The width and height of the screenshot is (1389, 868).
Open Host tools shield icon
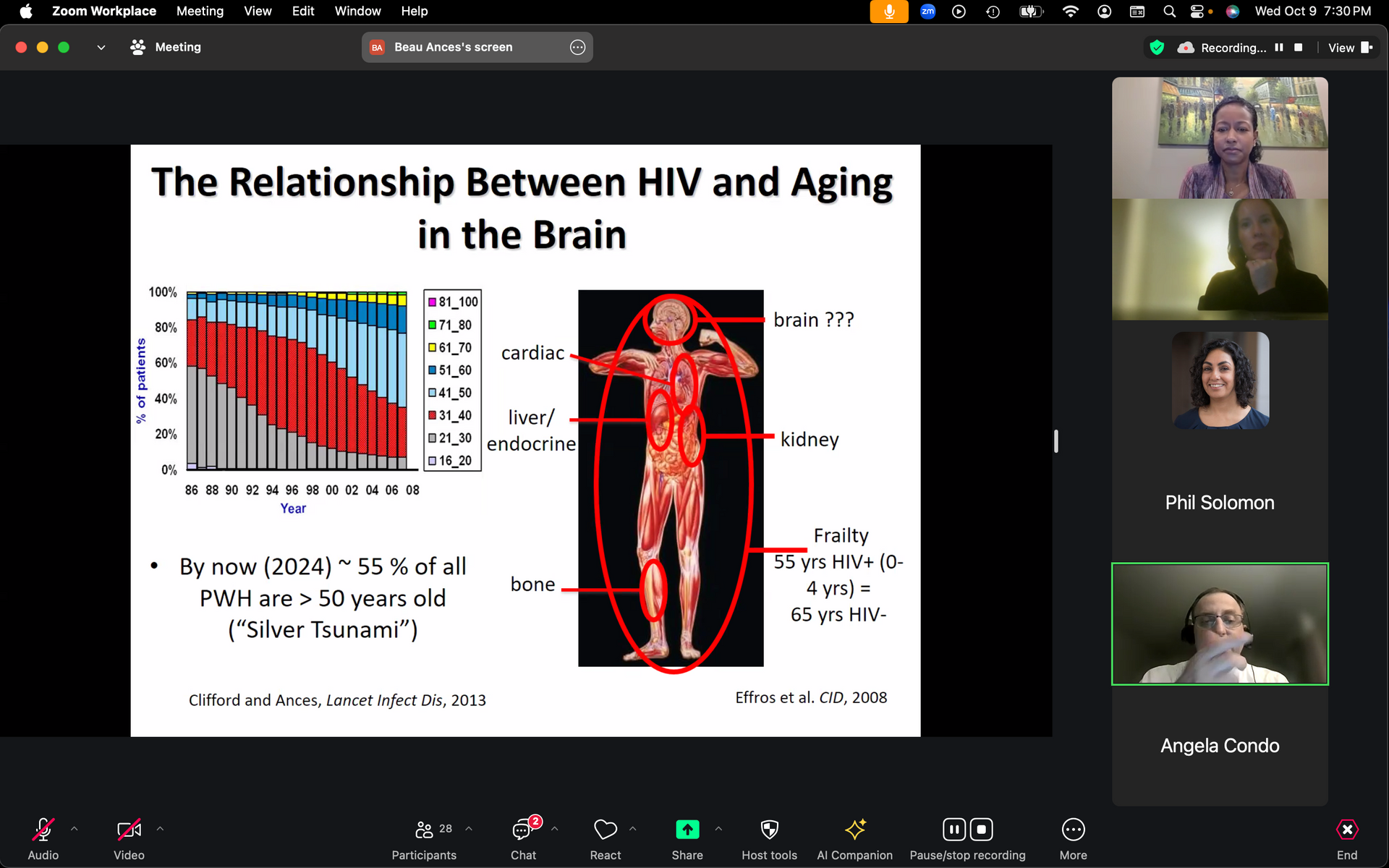(769, 830)
